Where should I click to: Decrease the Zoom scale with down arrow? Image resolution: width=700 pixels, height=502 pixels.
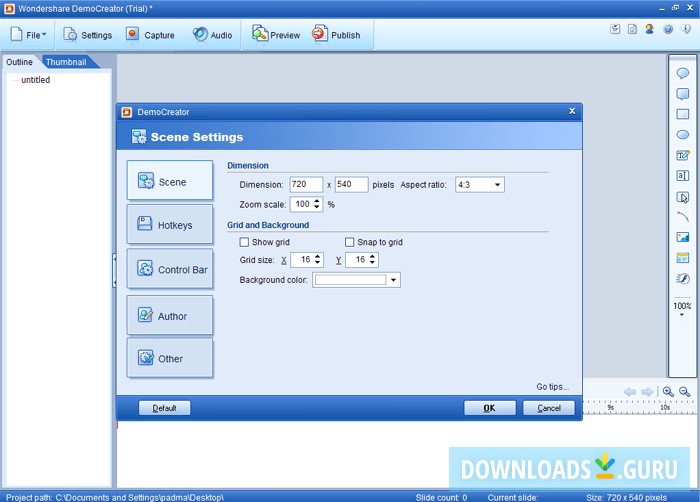[x=317, y=207]
